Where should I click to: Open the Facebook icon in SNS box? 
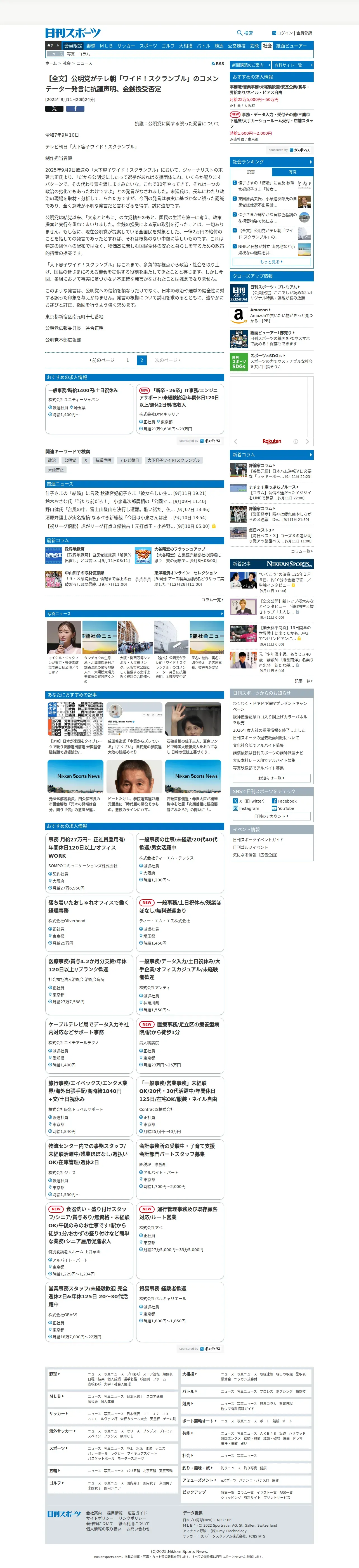[x=274, y=801]
